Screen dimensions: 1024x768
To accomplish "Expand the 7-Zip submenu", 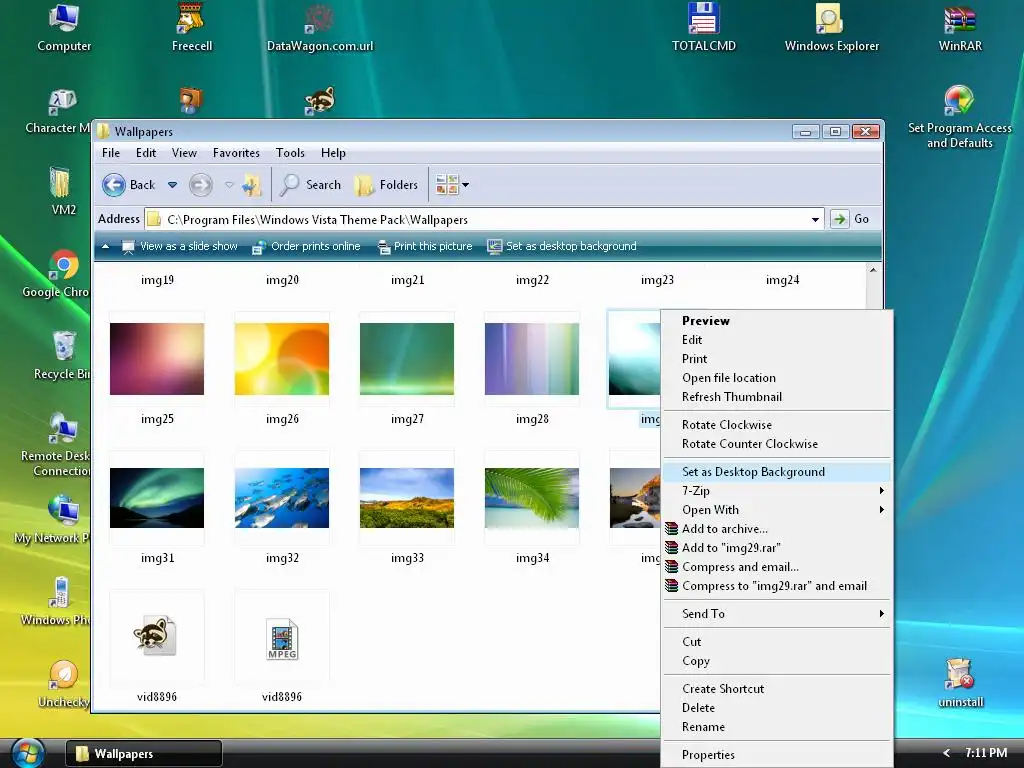I will [776, 490].
